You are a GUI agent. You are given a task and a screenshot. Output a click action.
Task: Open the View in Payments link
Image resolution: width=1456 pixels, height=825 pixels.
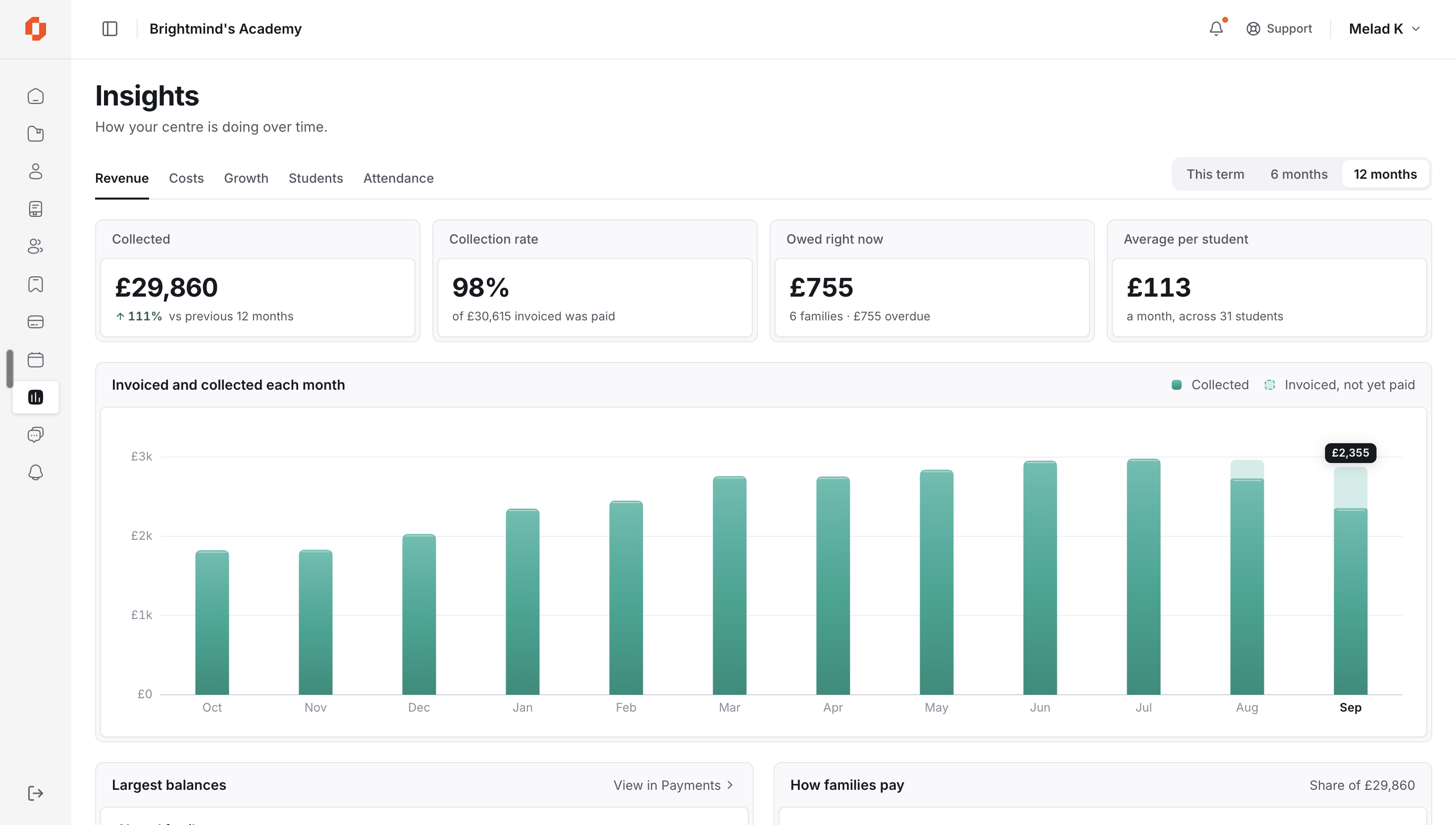(674, 785)
